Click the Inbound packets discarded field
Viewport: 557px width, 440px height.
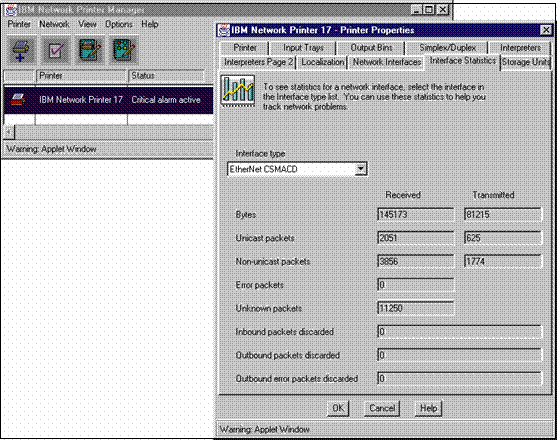459,332
